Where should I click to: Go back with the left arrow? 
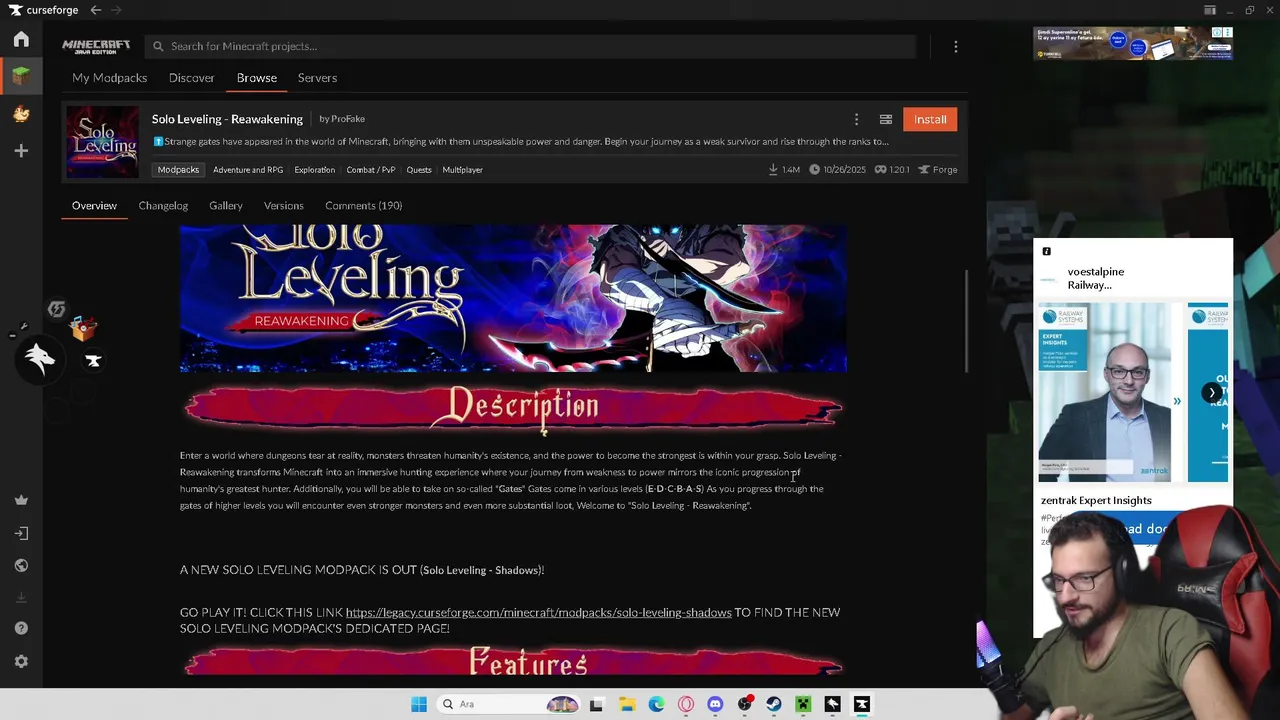[x=95, y=10]
